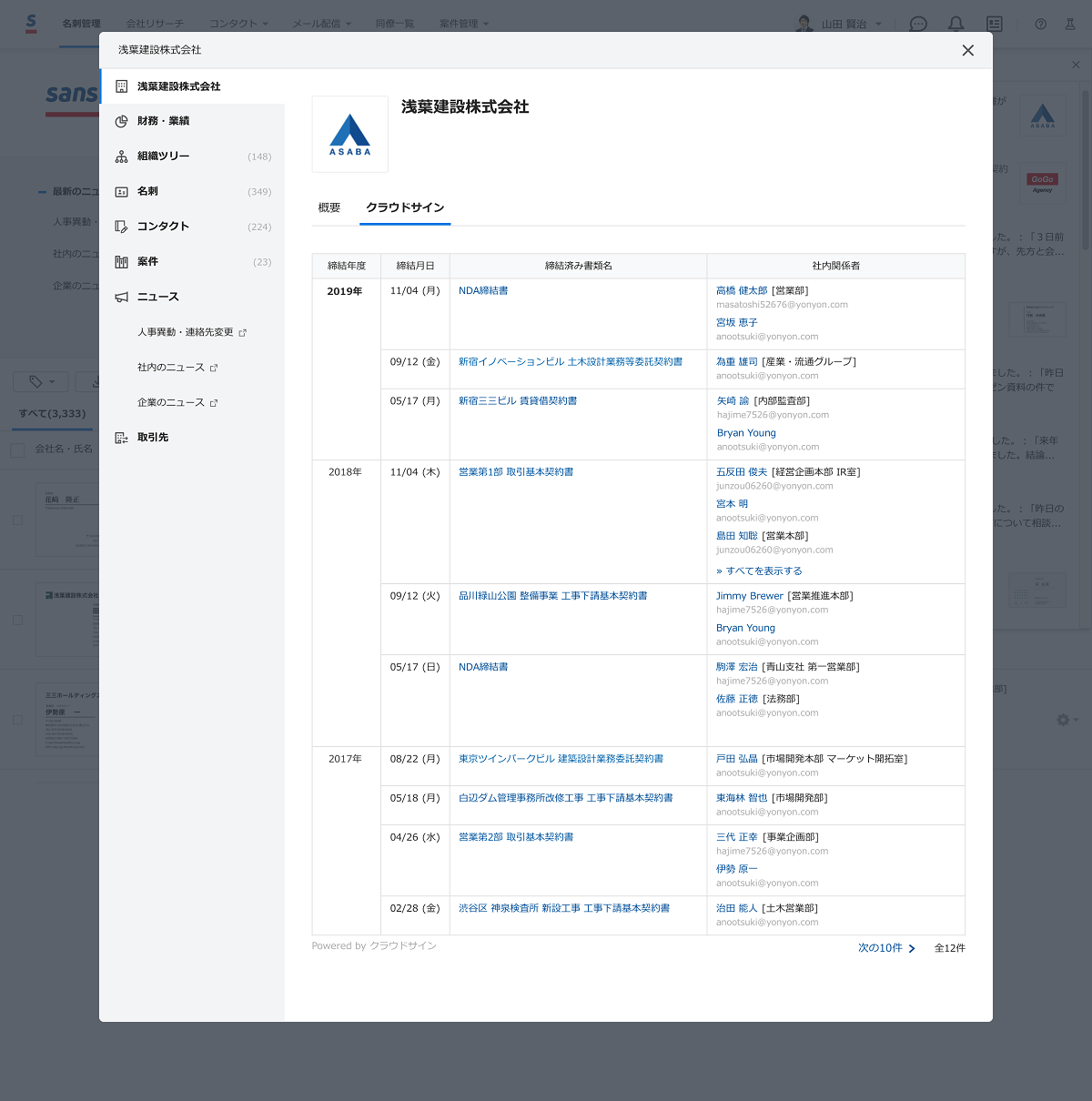The height and width of the screenshot is (1101, 1092).
Task: Check the 三ホールディングス card row checkbox
Action: (17, 720)
